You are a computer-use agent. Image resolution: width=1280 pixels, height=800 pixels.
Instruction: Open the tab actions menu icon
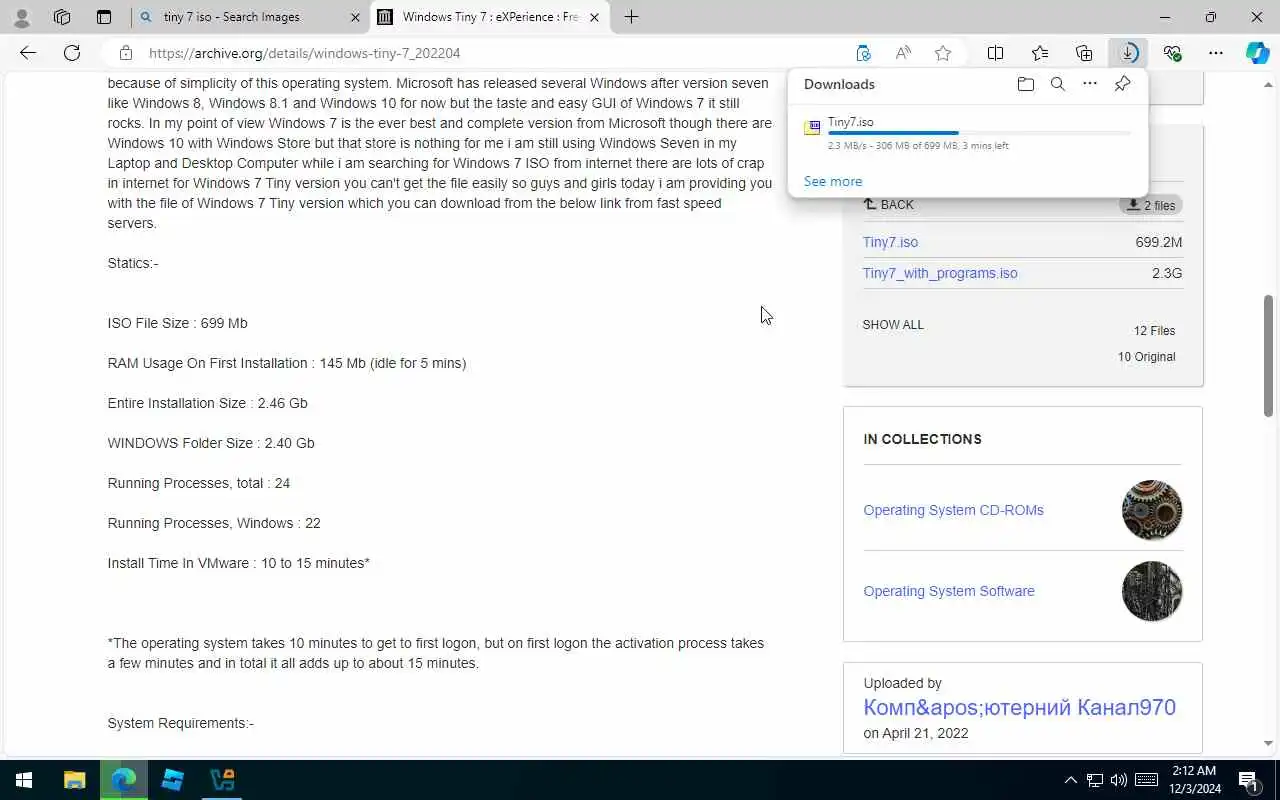pos(104,17)
